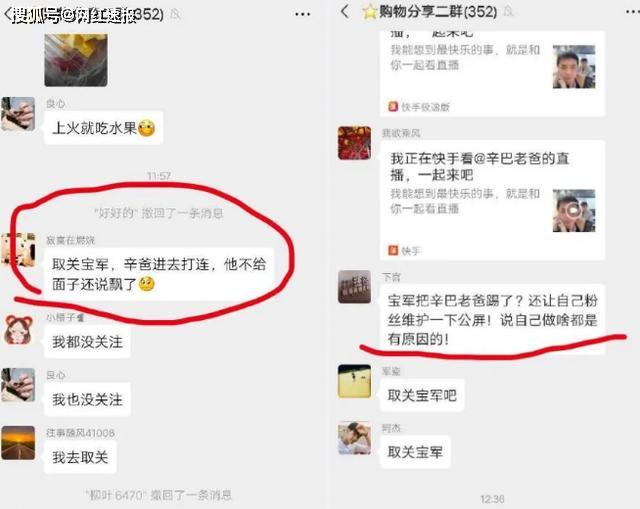Open 我正在快手看@辛巴老爸的直播 share card
The height and width of the screenshot is (509, 640).
tap(492, 200)
